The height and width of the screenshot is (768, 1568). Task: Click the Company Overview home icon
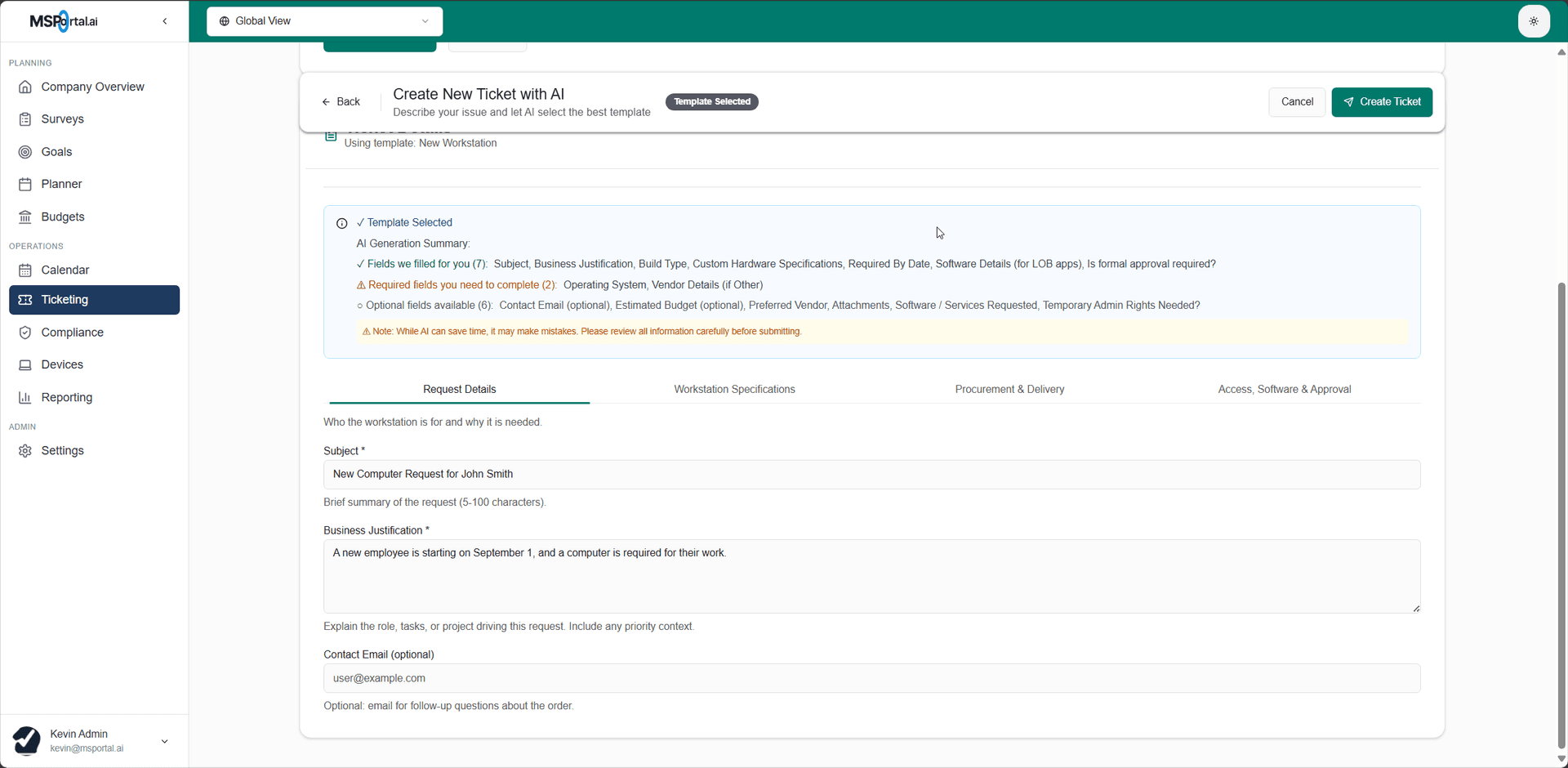(x=25, y=87)
